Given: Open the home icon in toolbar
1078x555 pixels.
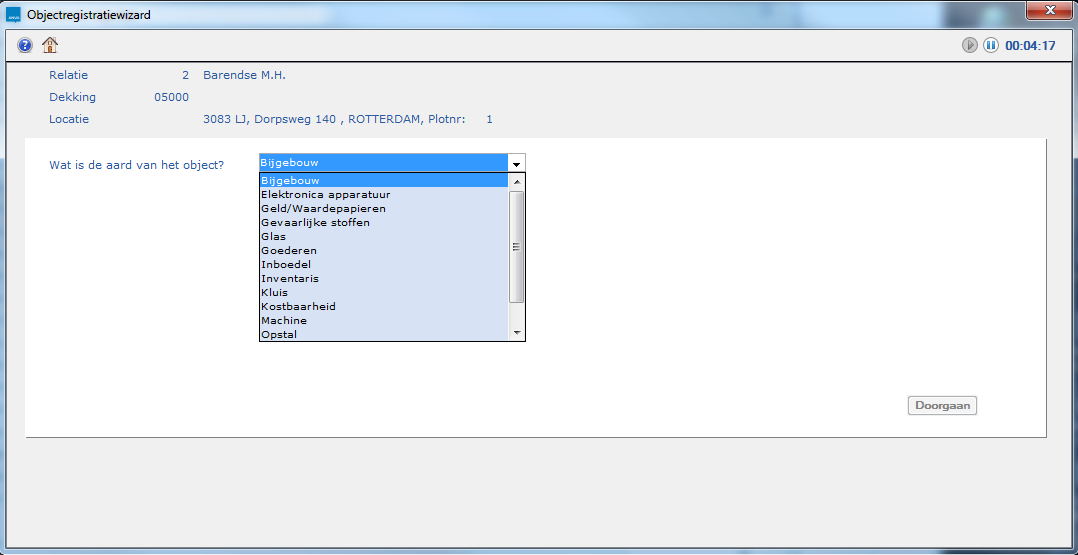Looking at the screenshot, I should [x=50, y=45].
